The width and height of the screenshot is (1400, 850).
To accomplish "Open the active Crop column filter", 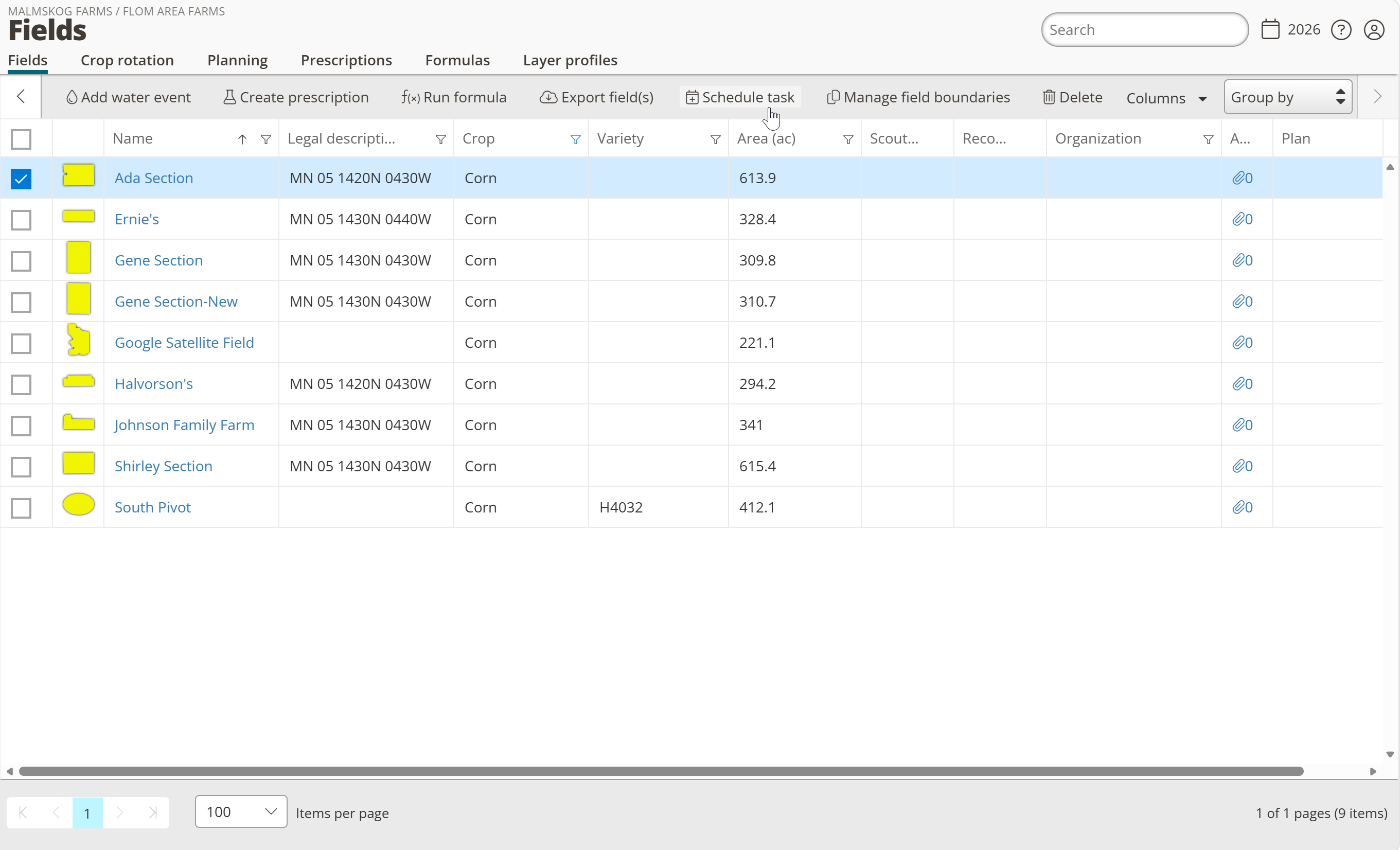I will point(575,139).
